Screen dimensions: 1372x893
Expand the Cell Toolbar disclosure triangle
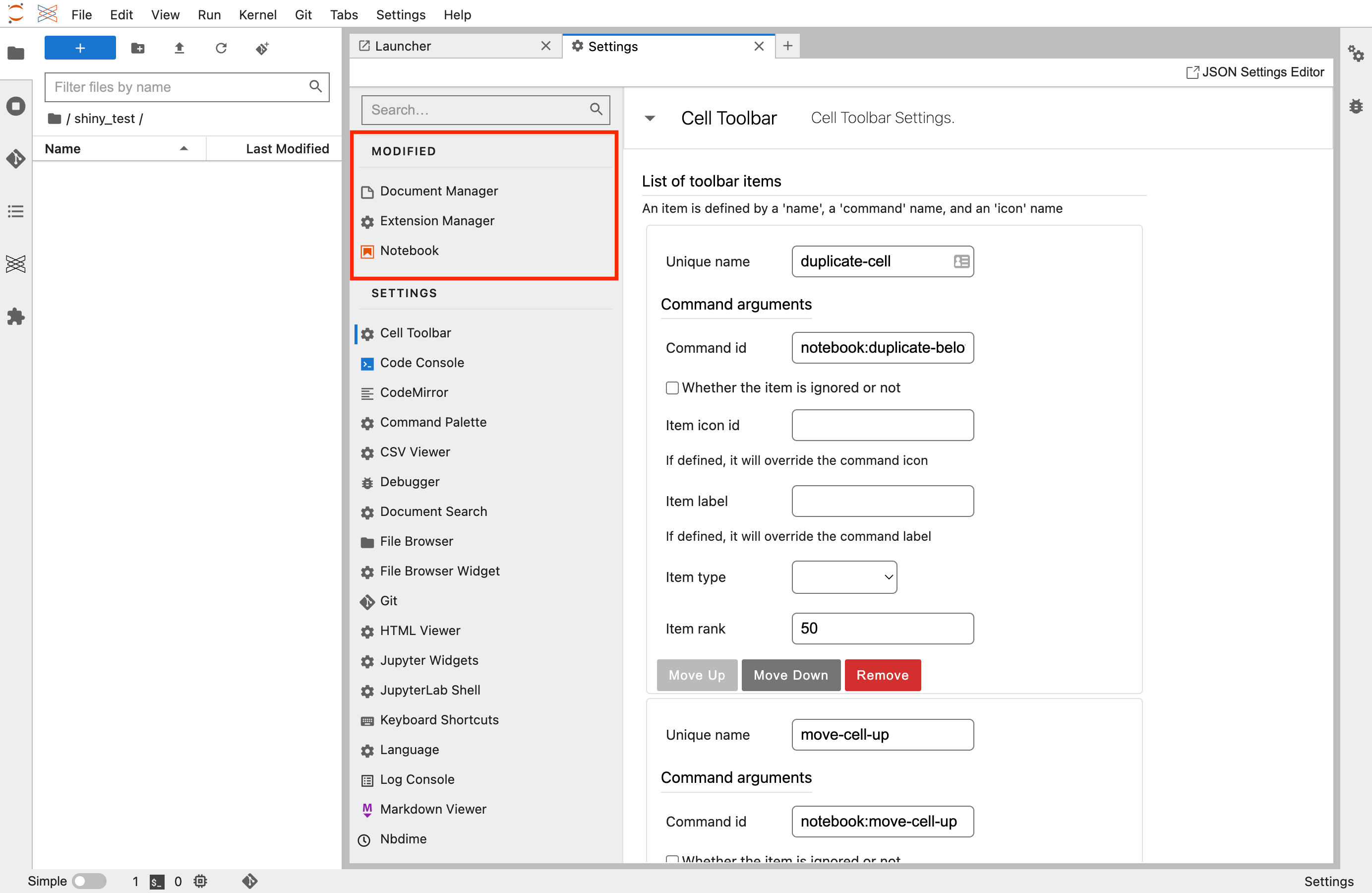(651, 117)
